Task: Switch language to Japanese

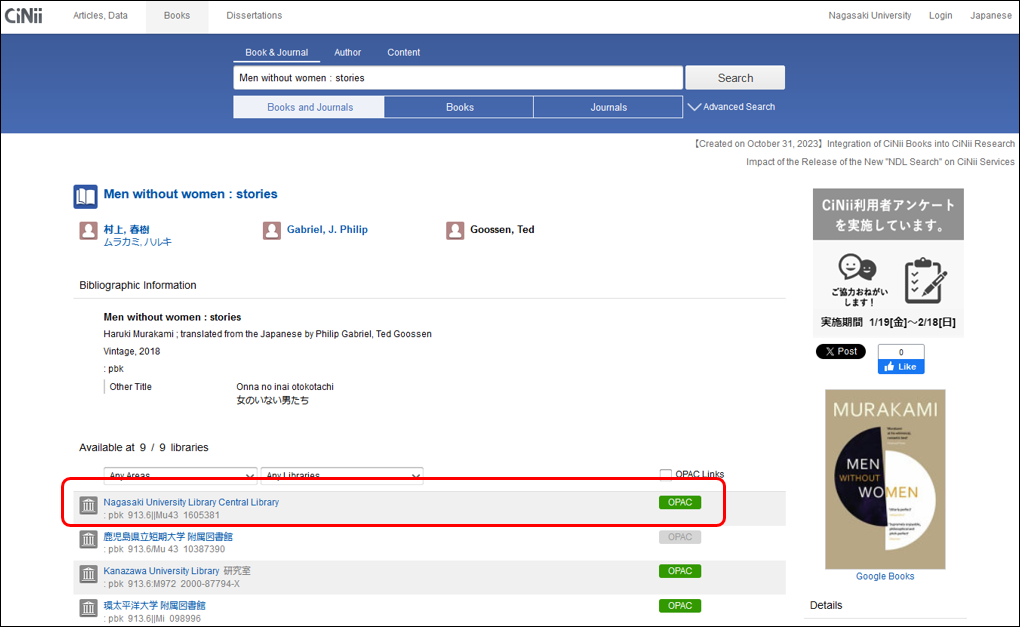Action: point(991,16)
